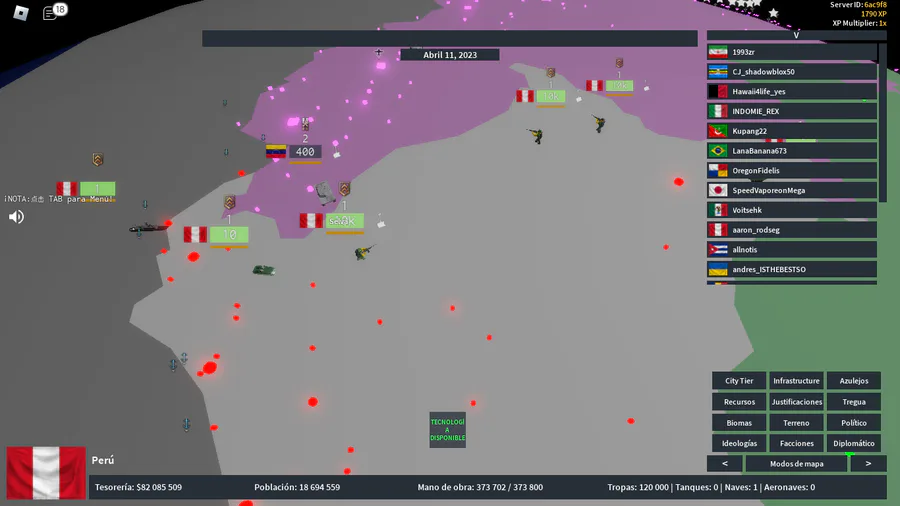Show the Facciones map mode
Screen dimensions: 900x506
(796, 443)
